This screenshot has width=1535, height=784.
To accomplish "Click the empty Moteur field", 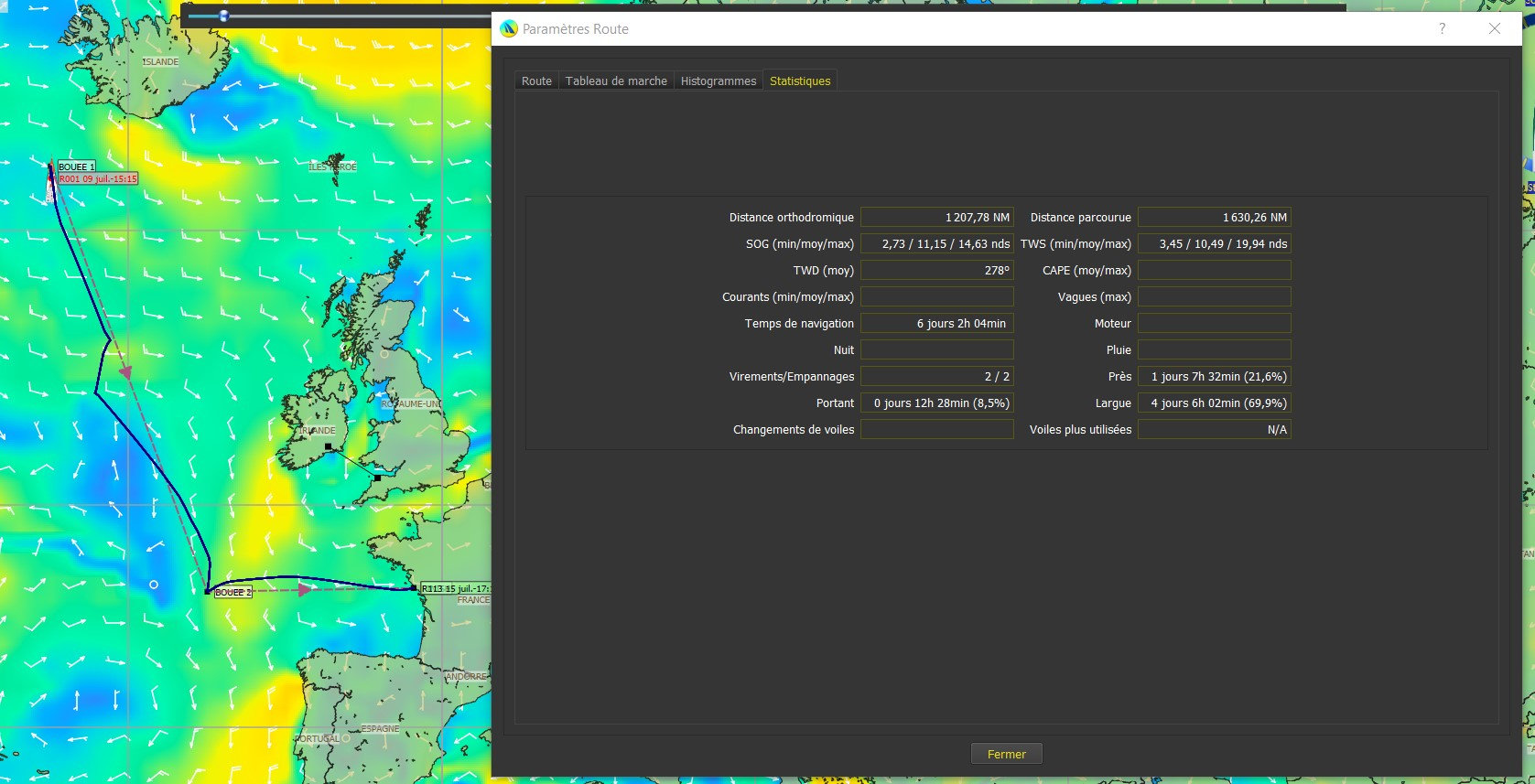I will click(1215, 324).
